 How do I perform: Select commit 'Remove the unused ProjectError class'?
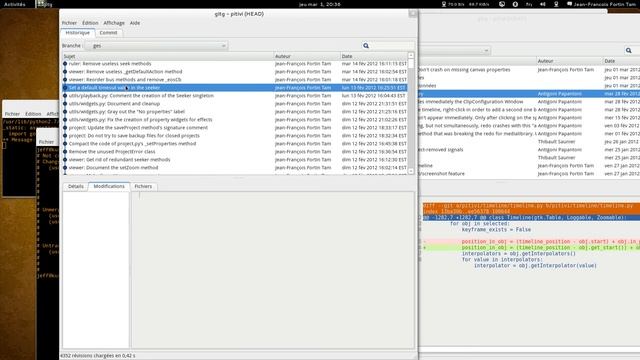pyautogui.click(x=235, y=151)
